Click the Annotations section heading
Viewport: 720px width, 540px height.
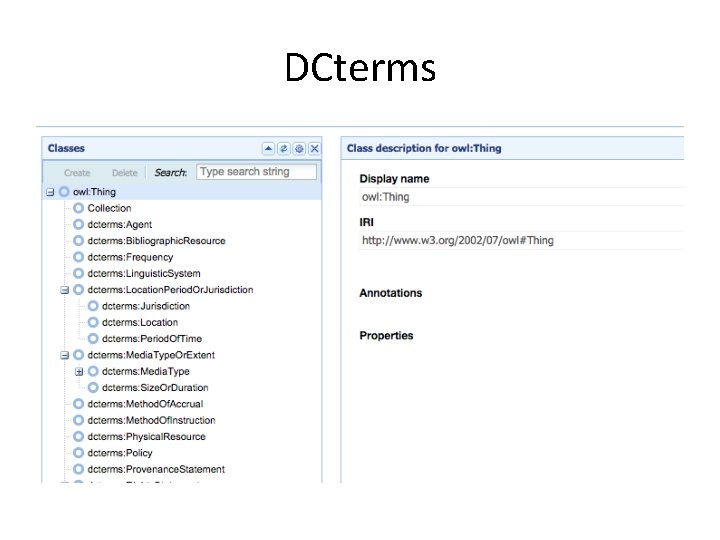391,293
